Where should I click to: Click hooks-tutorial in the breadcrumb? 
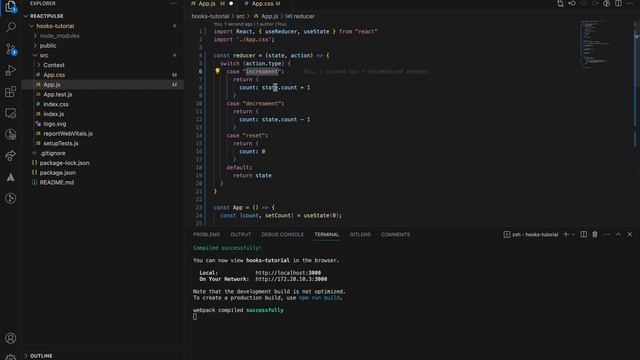coord(210,16)
